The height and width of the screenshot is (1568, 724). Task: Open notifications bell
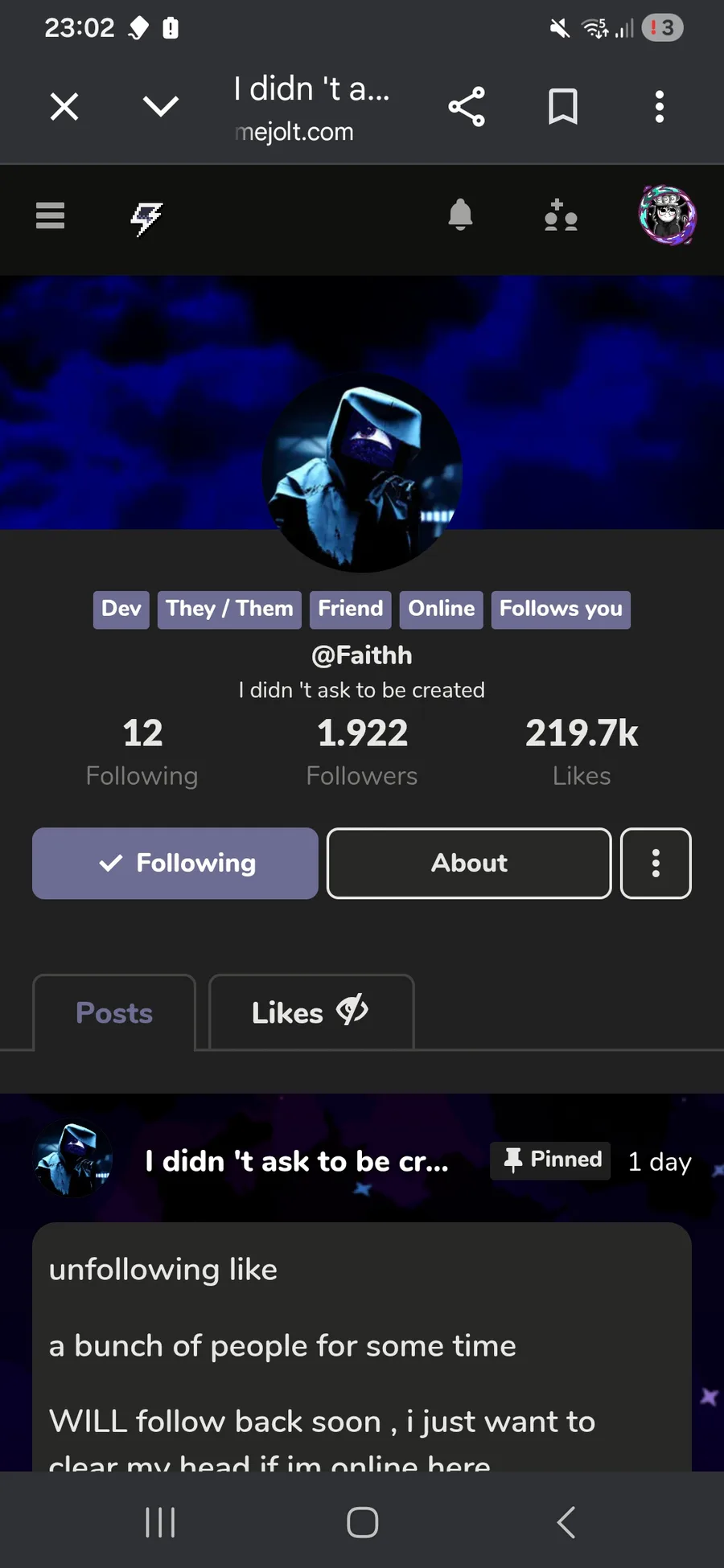460,215
